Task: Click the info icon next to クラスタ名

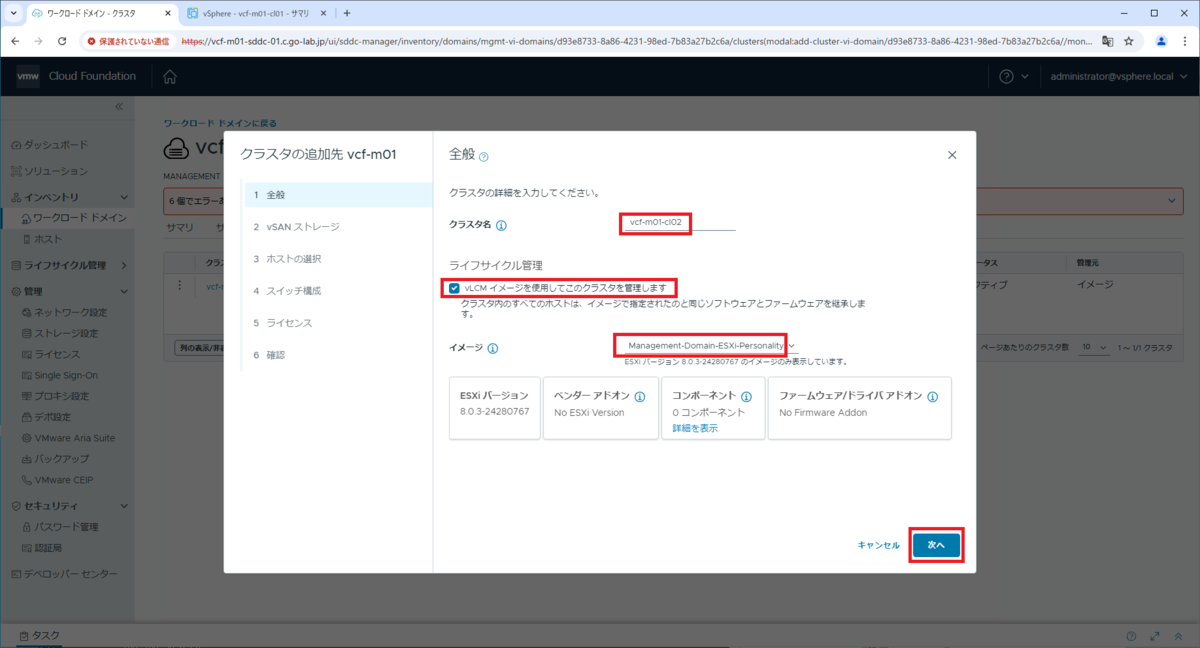Action: point(501,225)
